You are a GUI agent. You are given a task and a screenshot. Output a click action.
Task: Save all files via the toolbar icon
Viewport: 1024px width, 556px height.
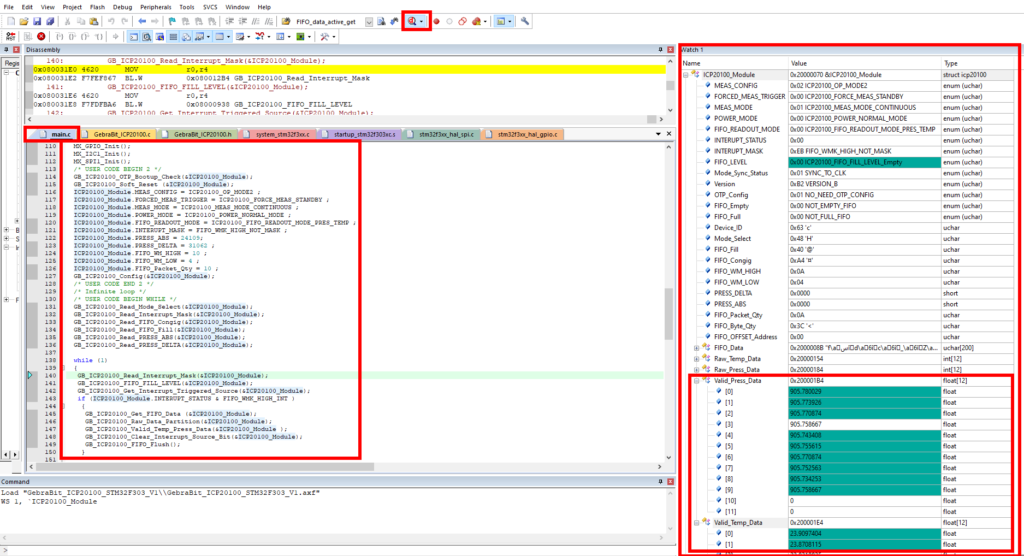50,22
